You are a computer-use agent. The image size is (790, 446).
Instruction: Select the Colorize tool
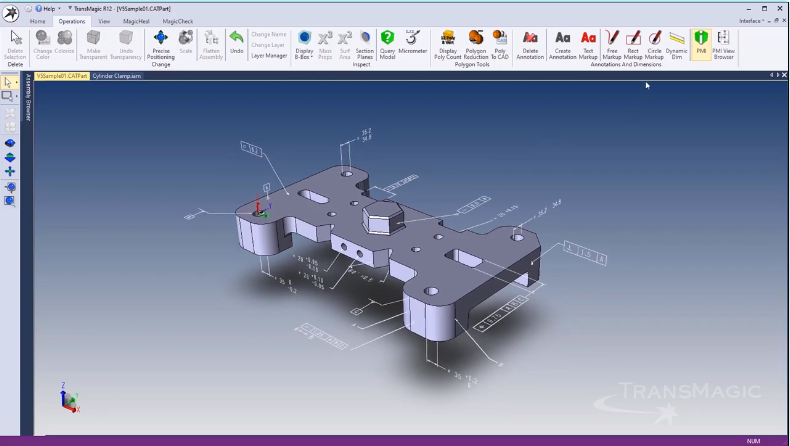coord(64,41)
